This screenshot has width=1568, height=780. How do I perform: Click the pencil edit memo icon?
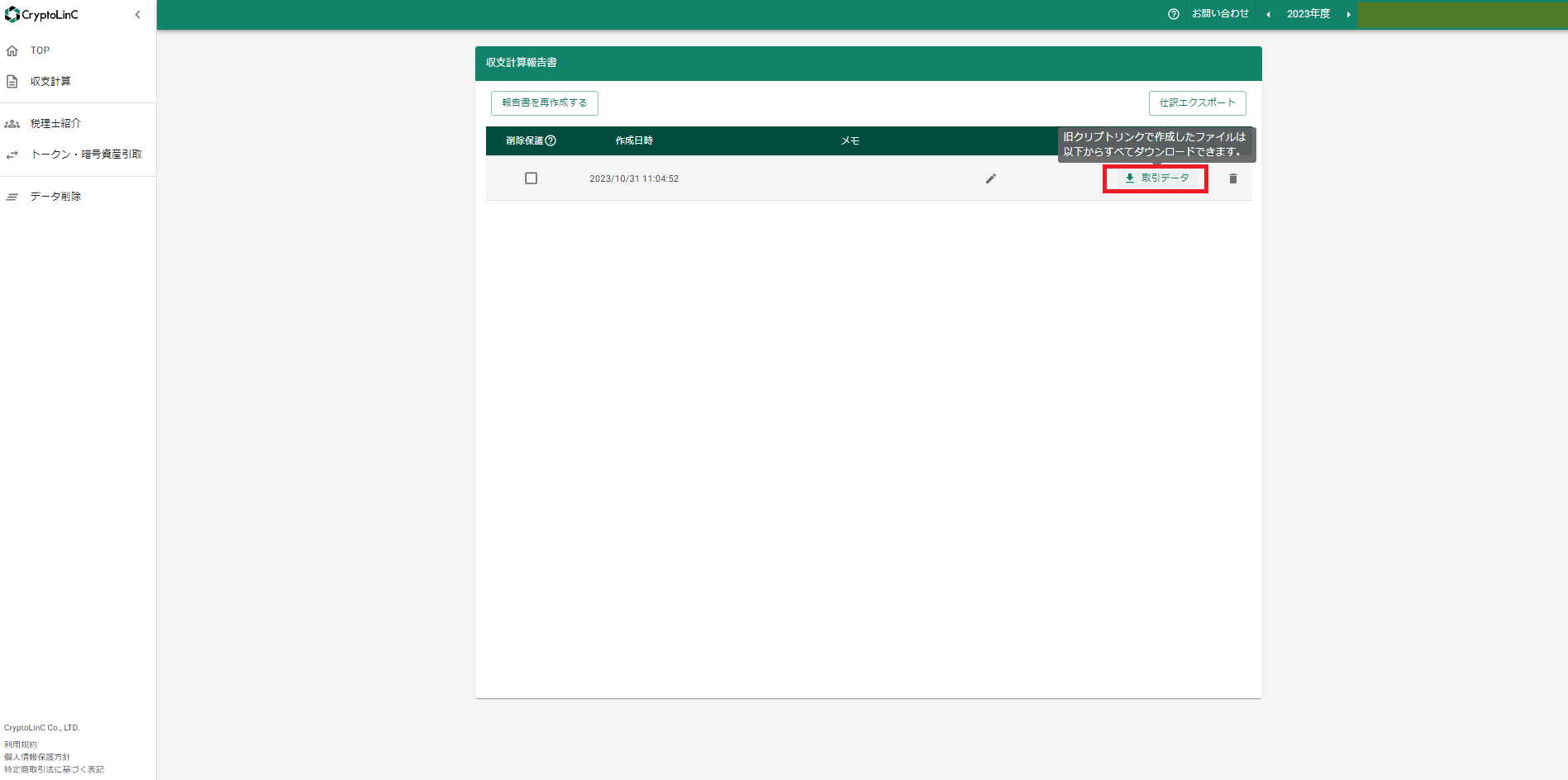[991, 178]
